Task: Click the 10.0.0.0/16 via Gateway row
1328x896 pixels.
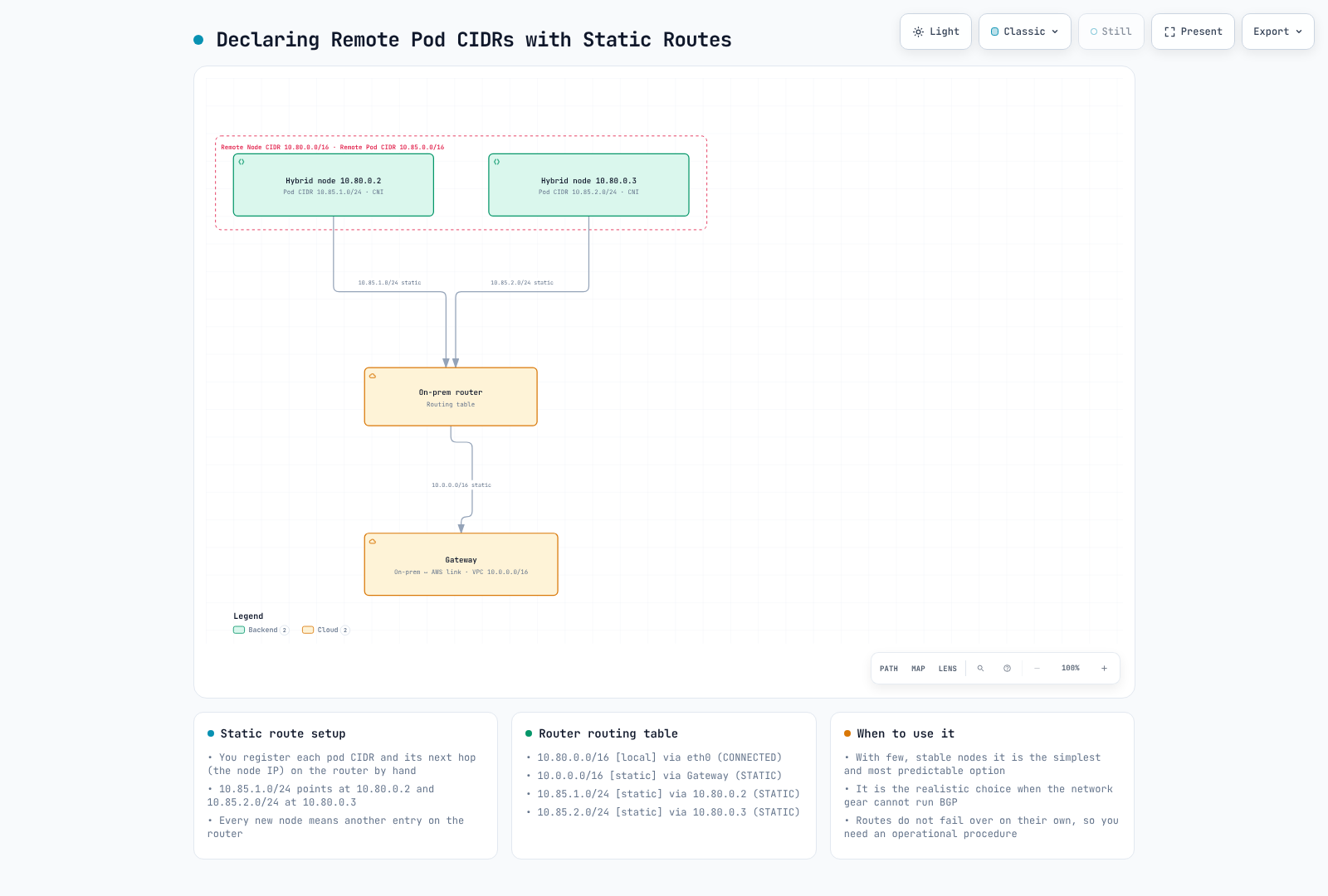Action: [659, 776]
